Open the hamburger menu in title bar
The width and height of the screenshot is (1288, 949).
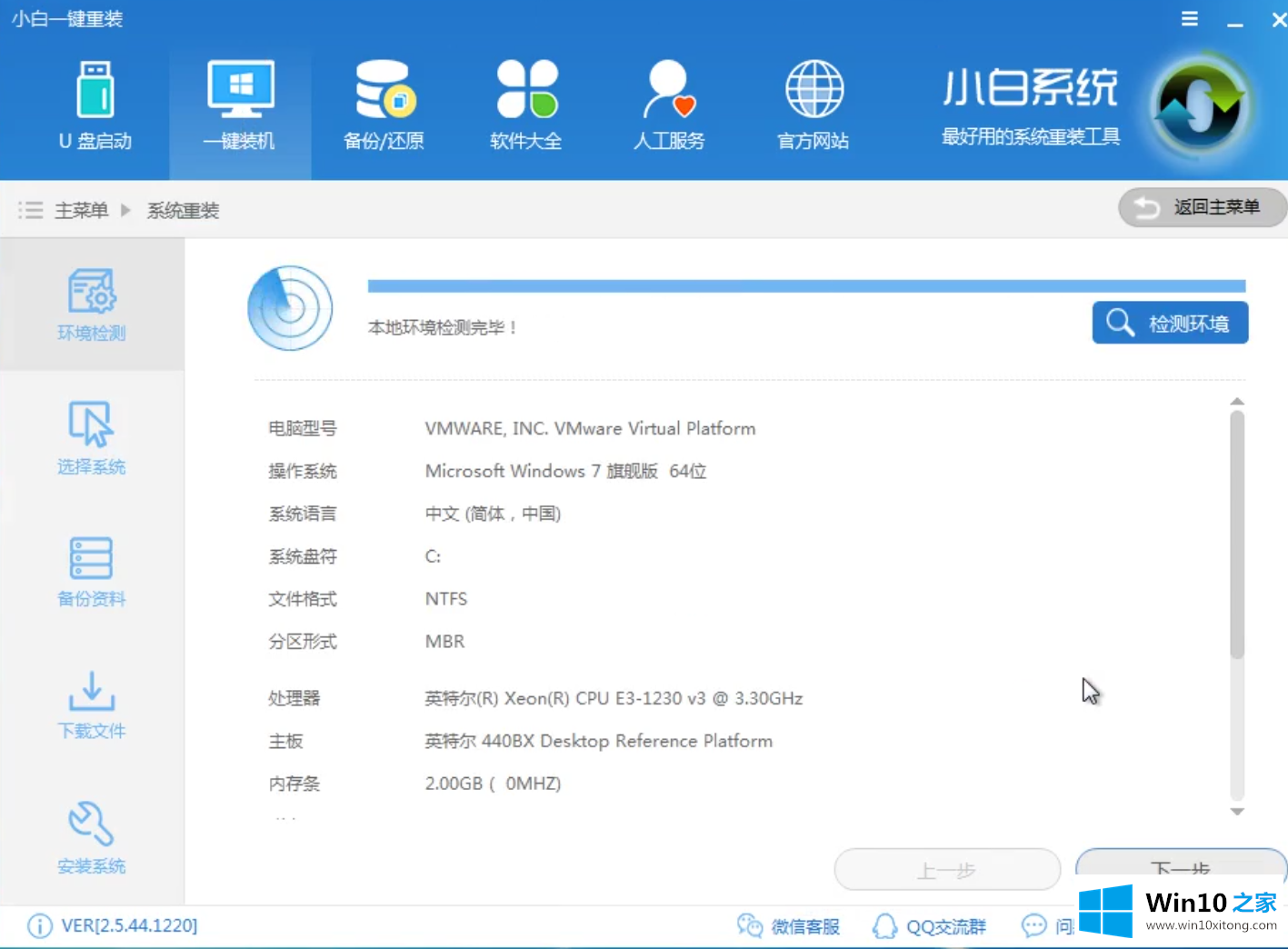coord(1189,19)
